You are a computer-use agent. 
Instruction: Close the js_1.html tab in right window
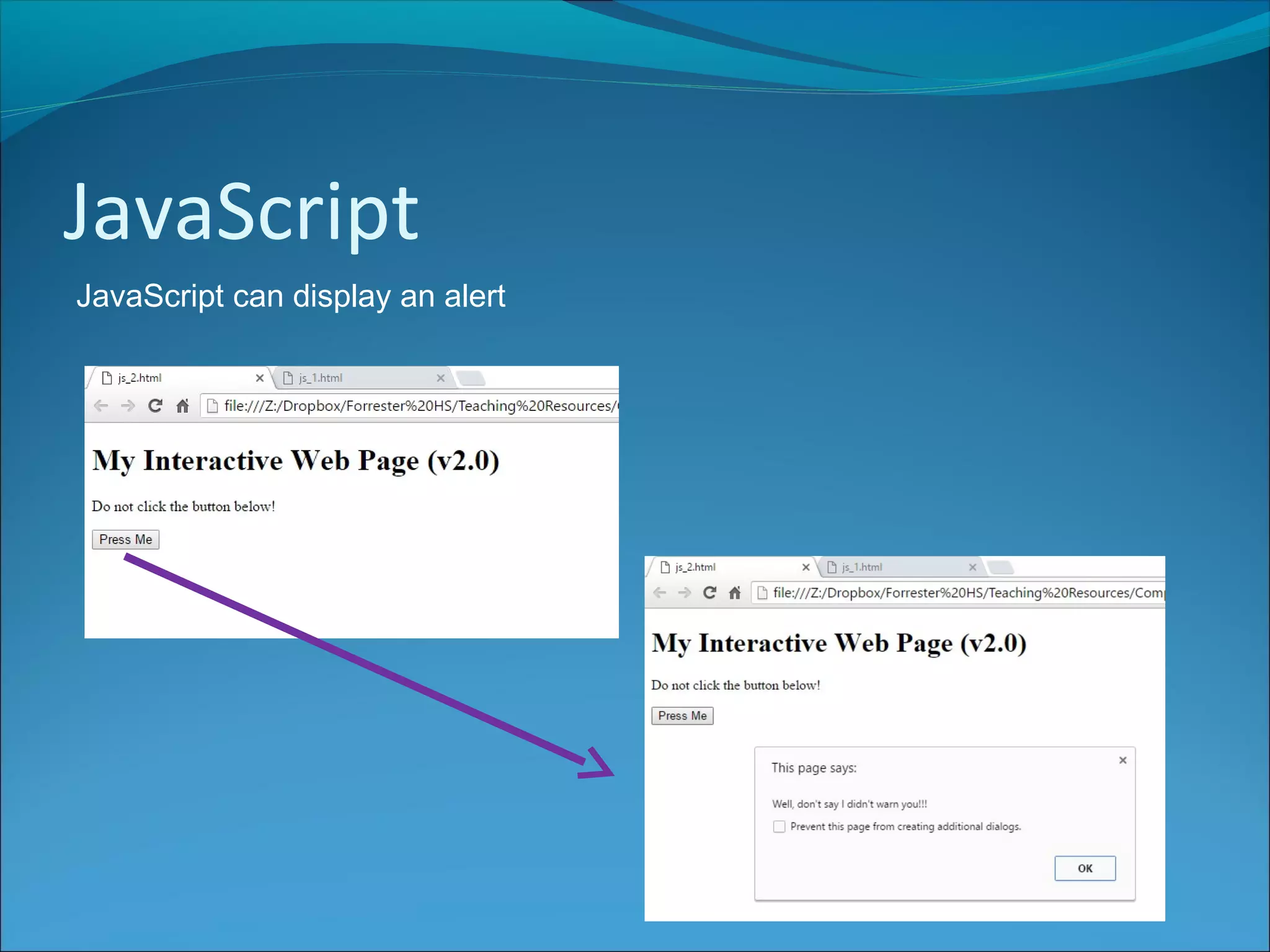[x=972, y=567]
